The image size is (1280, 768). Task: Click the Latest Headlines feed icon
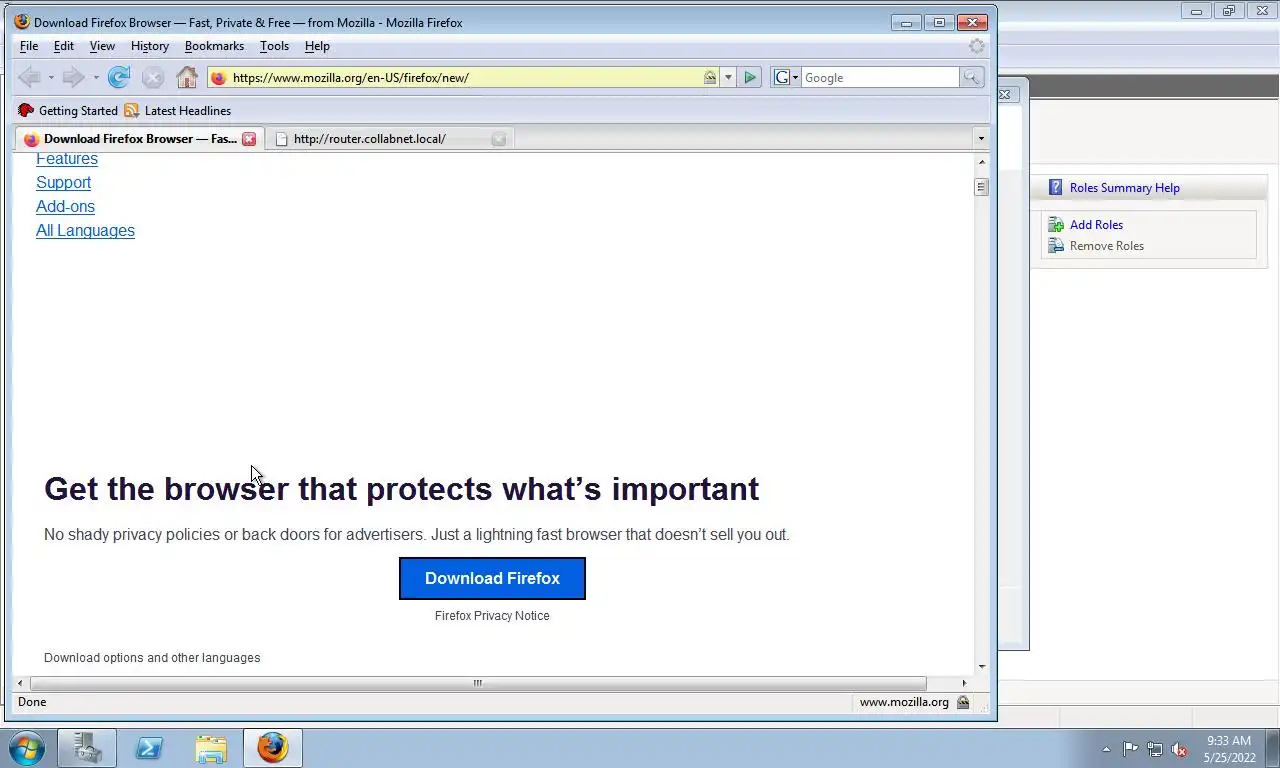tap(132, 110)
